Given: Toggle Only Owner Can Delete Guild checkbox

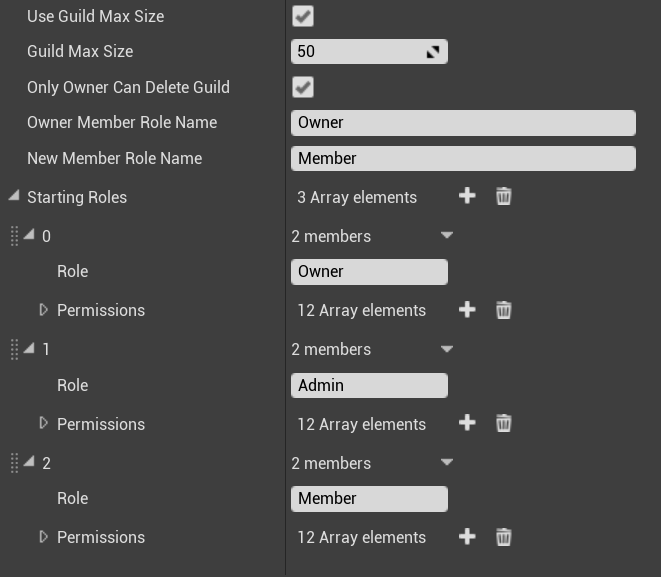Looking at the screenshot, I should (302, 87).
